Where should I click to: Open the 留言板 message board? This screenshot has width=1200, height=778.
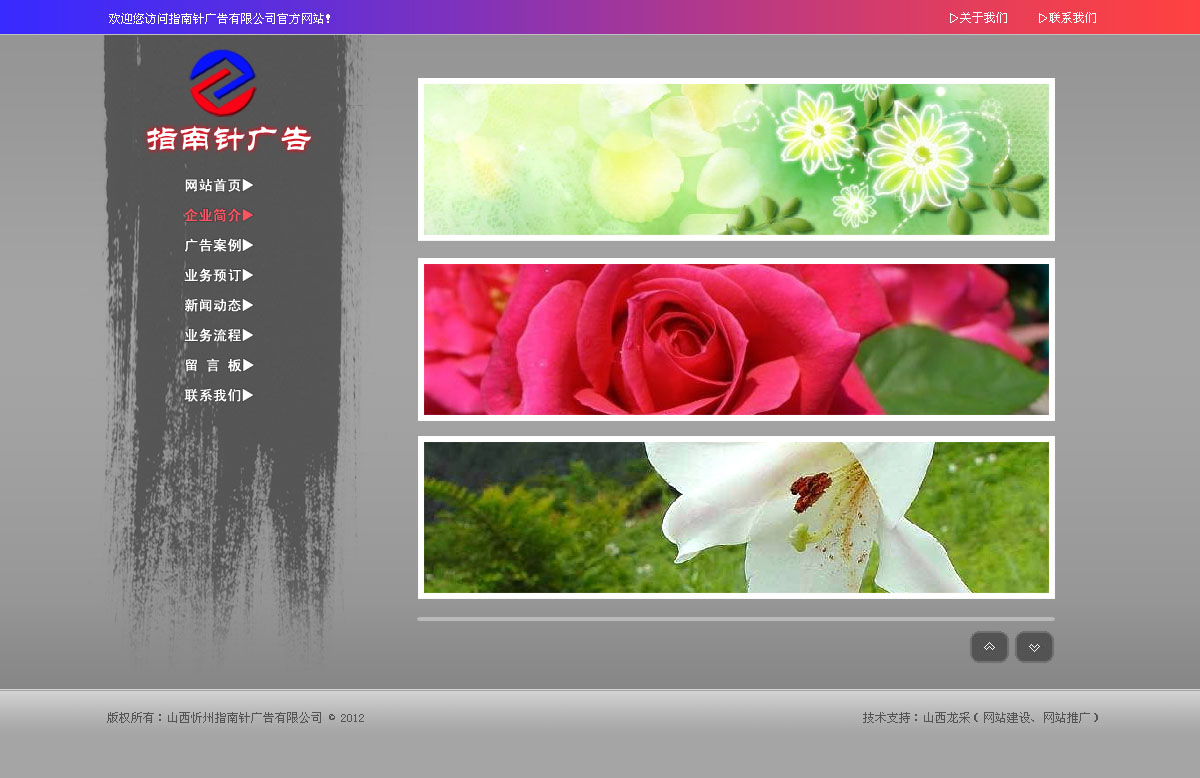tap(219, 366)
